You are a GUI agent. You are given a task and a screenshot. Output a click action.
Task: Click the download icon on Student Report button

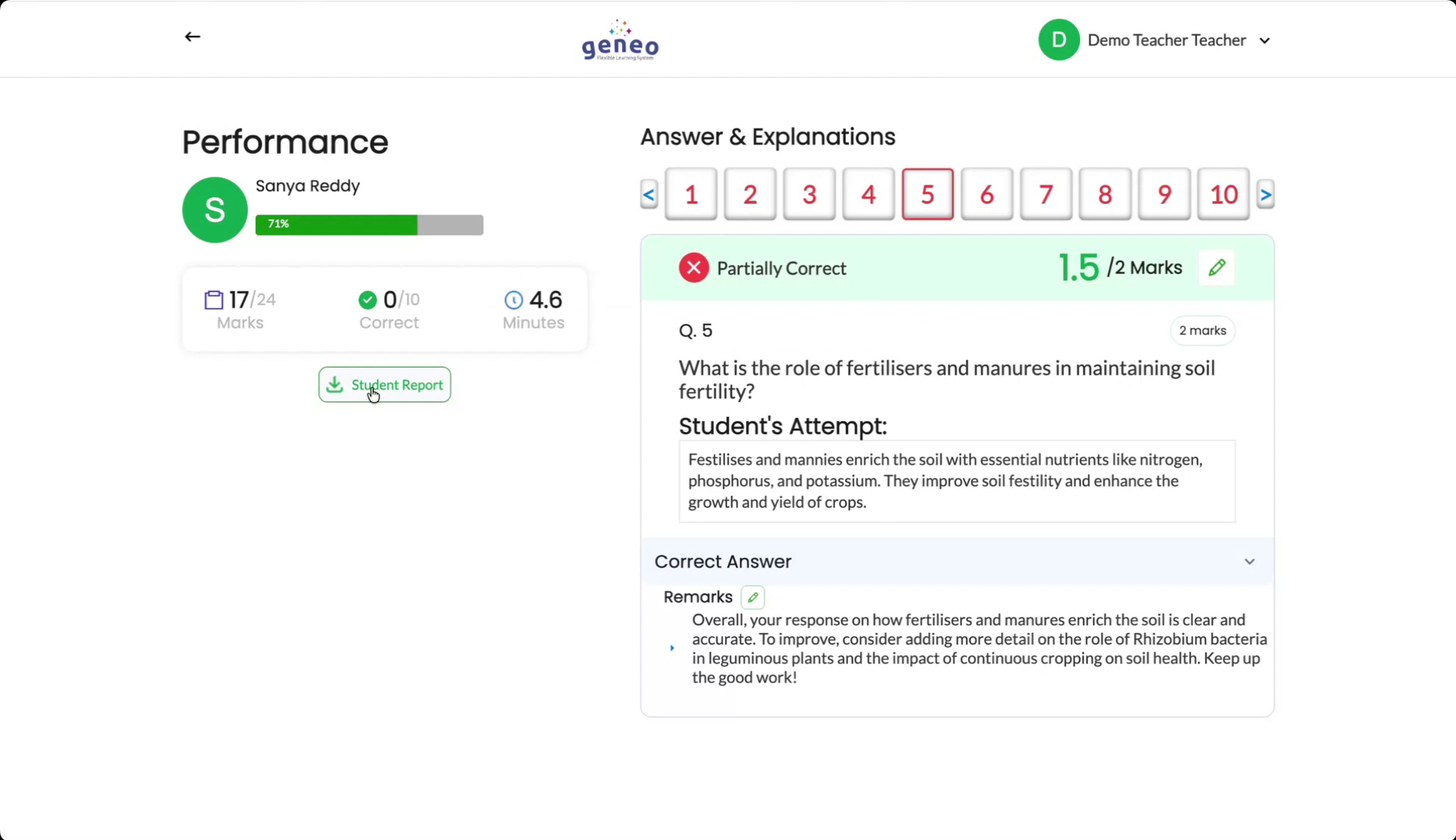click(x=335, y=385)
